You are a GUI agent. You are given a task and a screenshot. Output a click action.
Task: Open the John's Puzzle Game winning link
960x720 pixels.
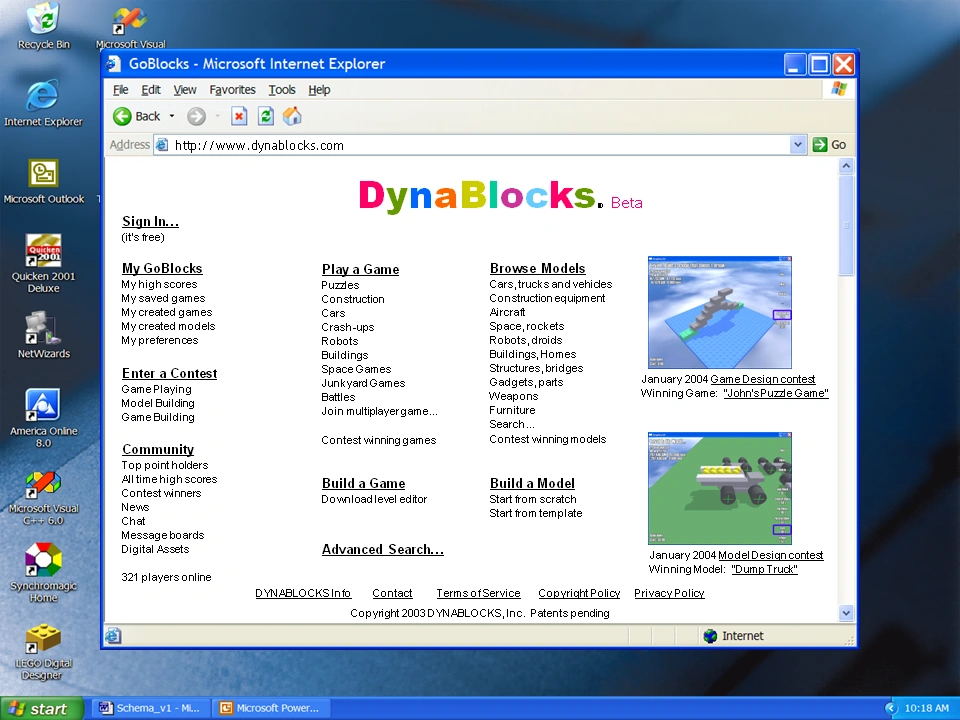click(776, 393)
